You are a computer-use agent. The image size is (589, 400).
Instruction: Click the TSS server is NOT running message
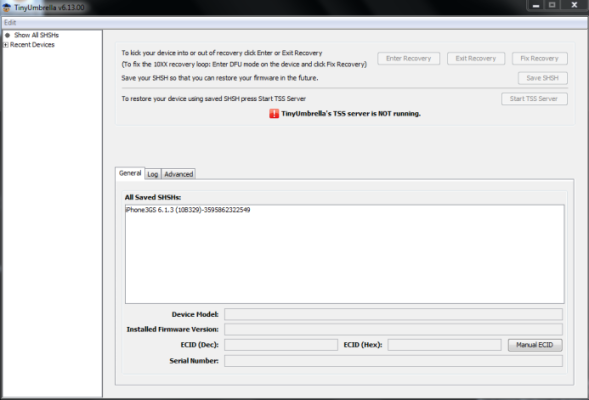click(x=351, y=113)
